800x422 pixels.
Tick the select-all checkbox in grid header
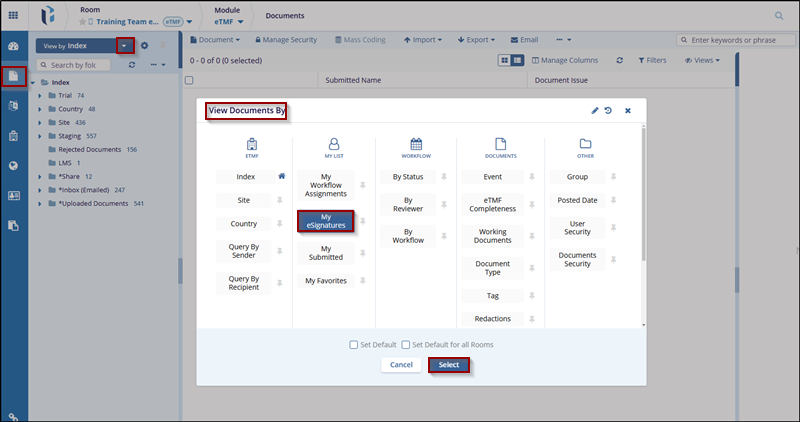(x=189, y=80)
